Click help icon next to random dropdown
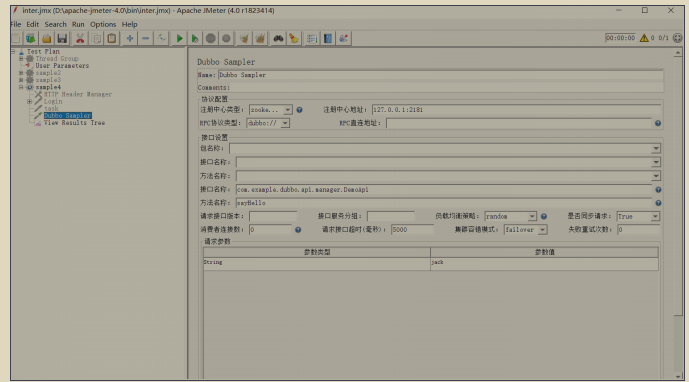Screen dimensions: 689x382 point(544,216)
